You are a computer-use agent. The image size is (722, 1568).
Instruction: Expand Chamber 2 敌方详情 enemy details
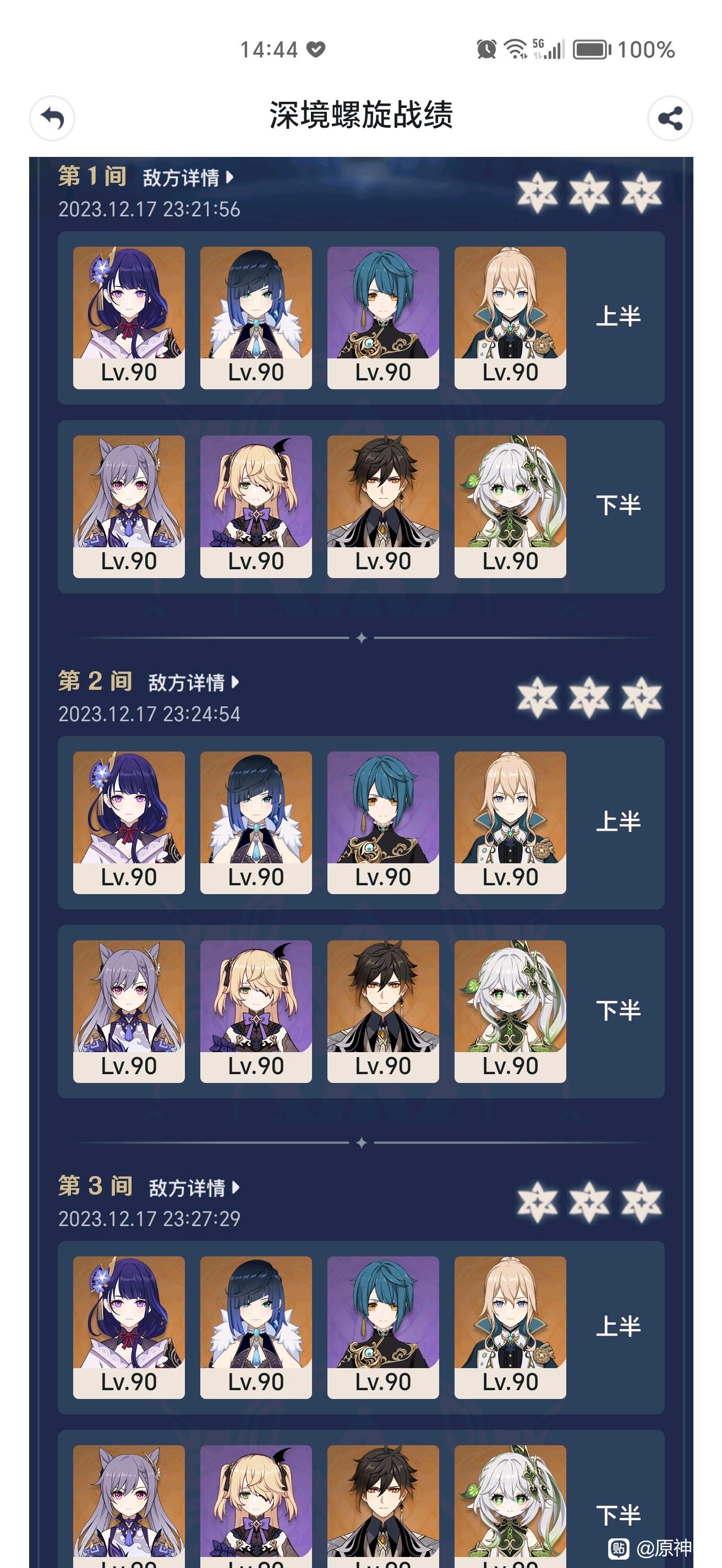pyautogui.click(x=194, y=682)
